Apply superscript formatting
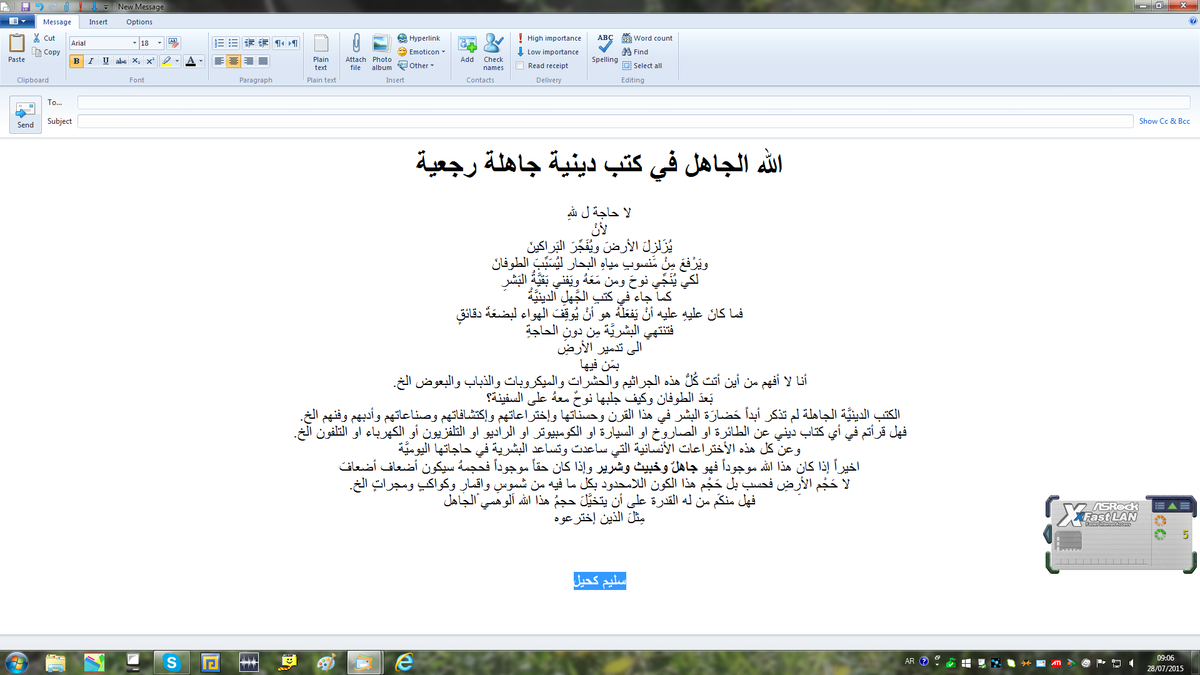The height and width of the screenshot is (675, 1200). tap(150, 61)
